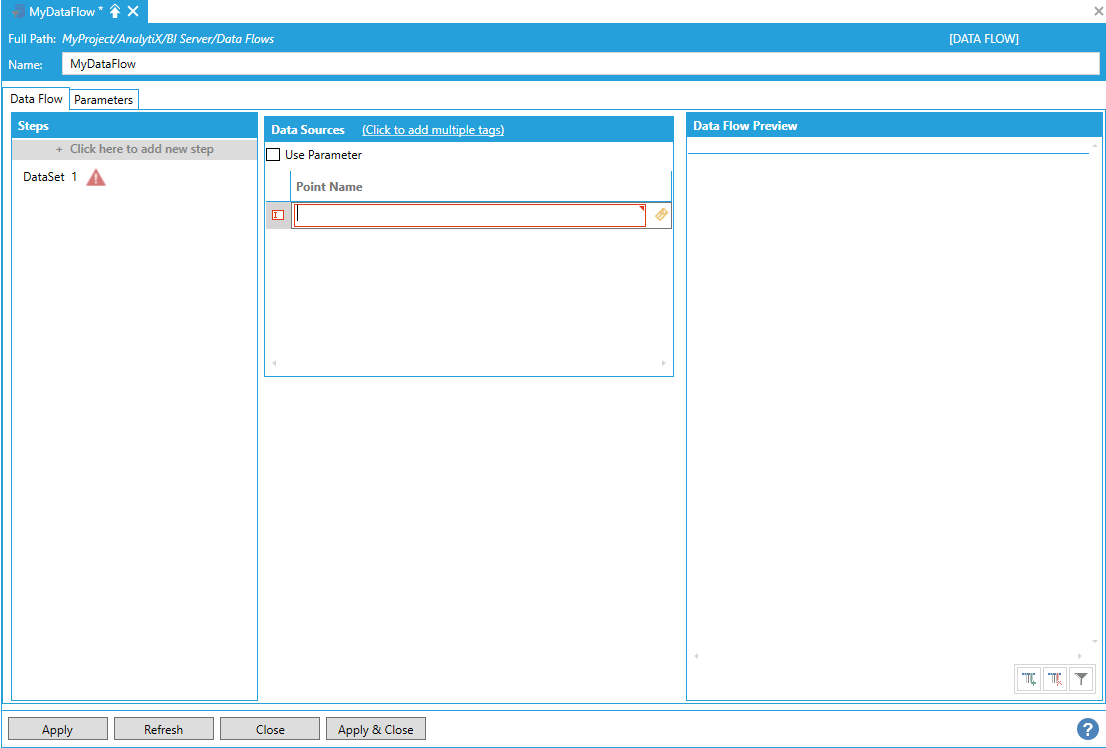Image resolution: width=1106 pixels, height=748 pixels.
Task: Select the DataSet 1 step
Action: click(50, 177)
